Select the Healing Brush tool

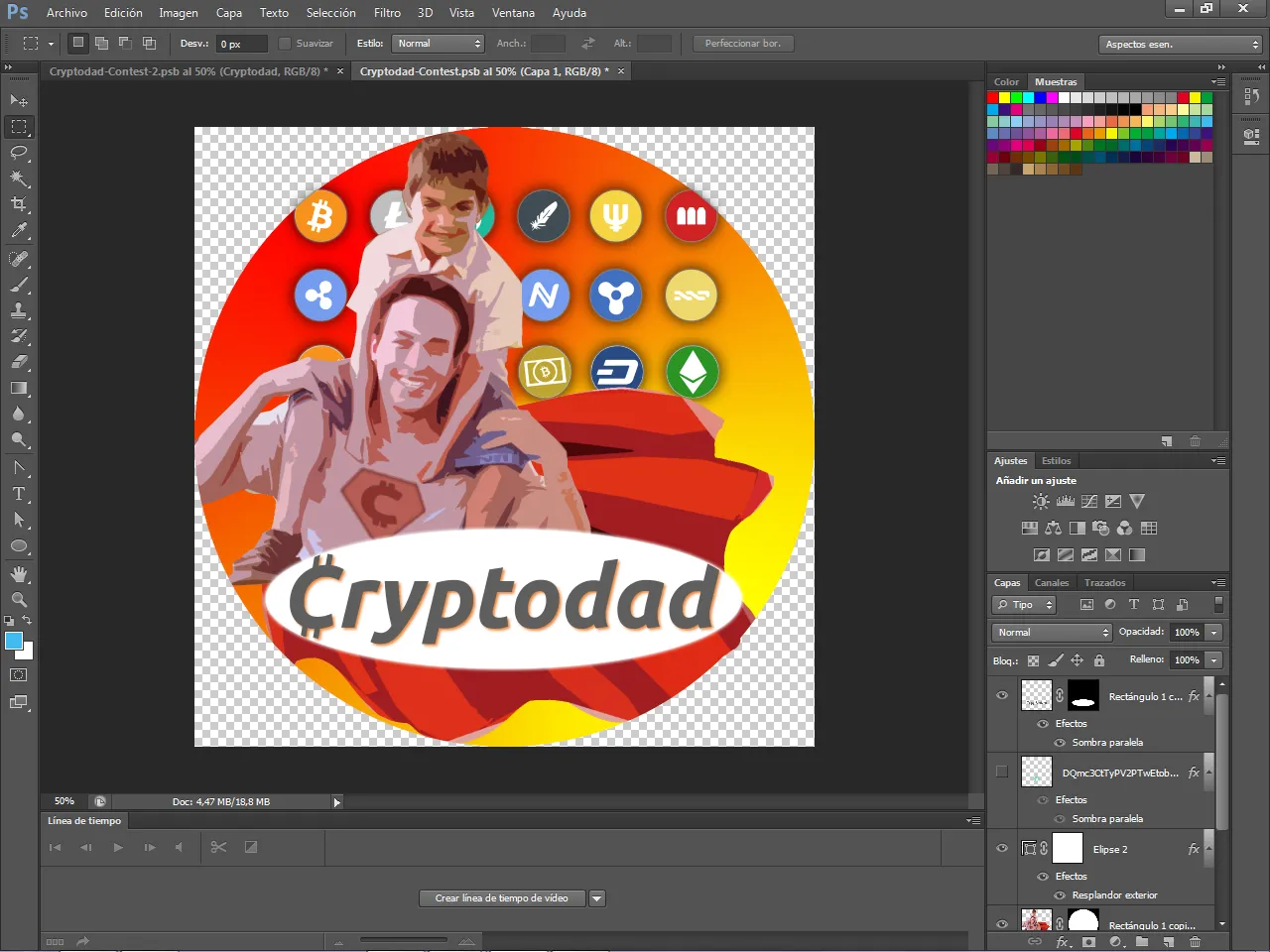[19, 259]
